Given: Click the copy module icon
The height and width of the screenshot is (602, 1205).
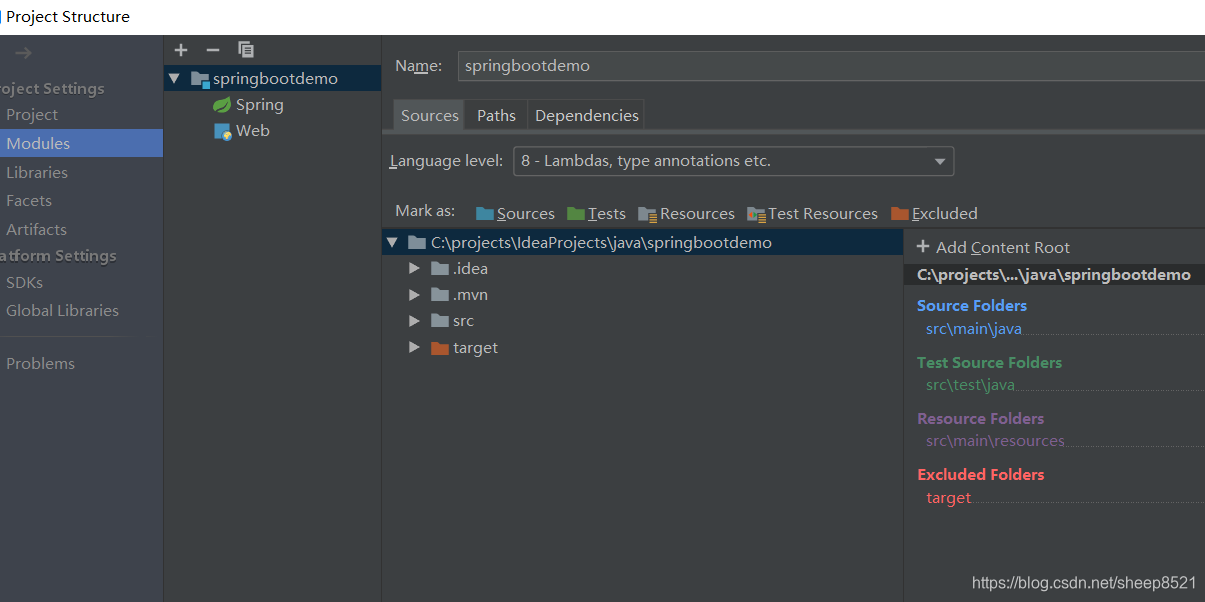Looking at the screenshot, I should (246, 50).
